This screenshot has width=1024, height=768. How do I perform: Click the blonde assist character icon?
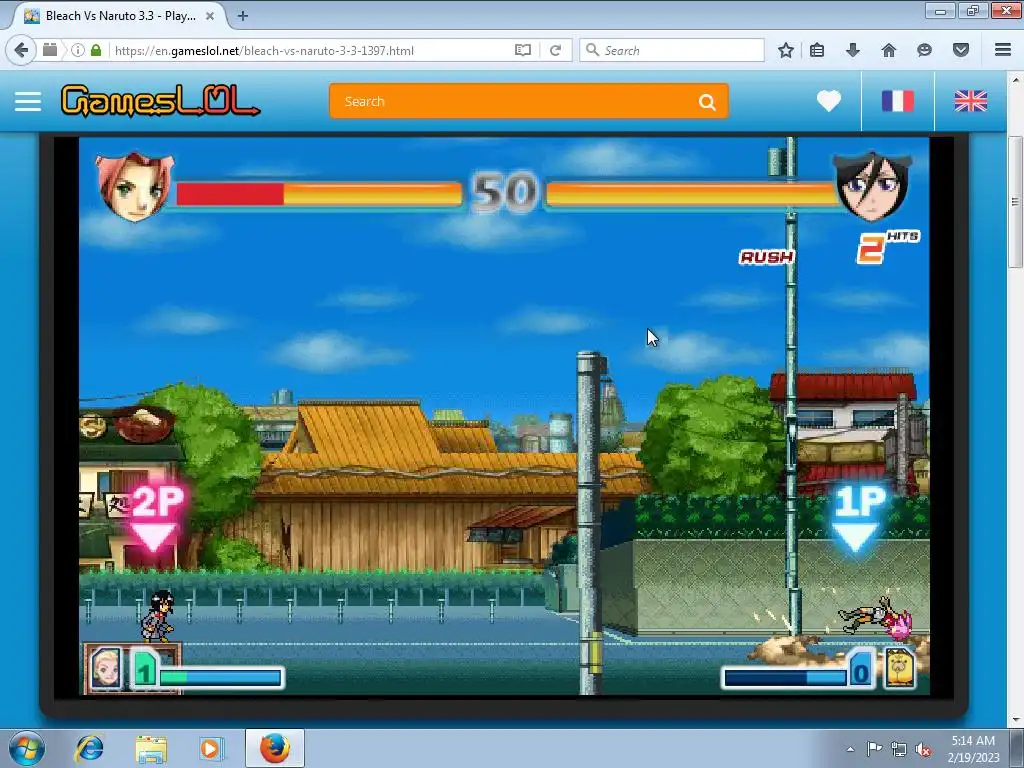pos(105,668)
